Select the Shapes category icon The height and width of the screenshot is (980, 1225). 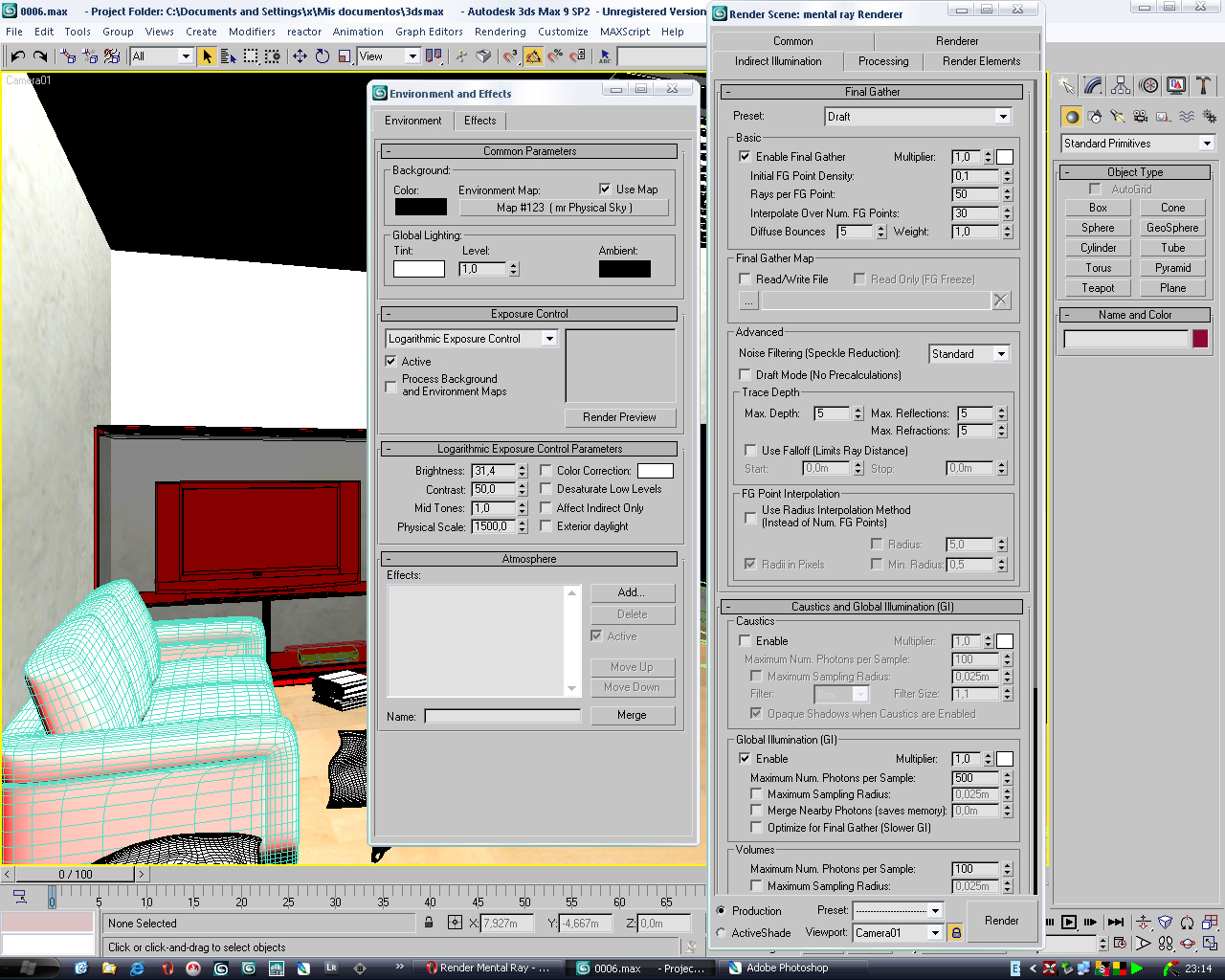[x=1095, y=117]
